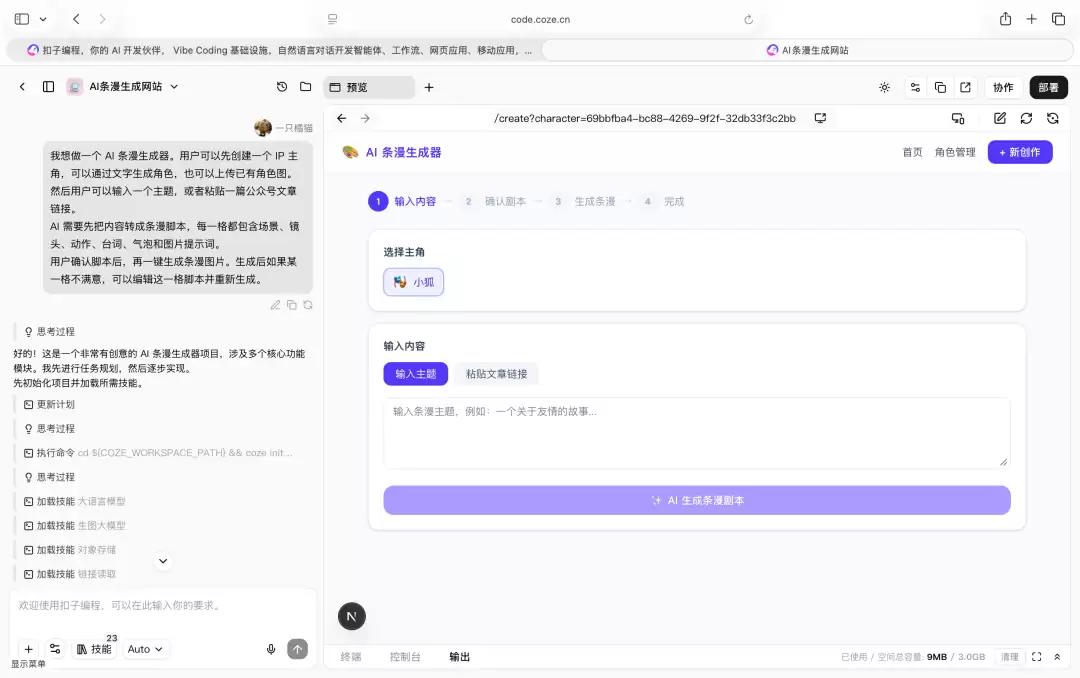Viewport: 1080px width, 678px height.
Task: Open the Auto model dropdown
Action: click(x=145, y=649)
